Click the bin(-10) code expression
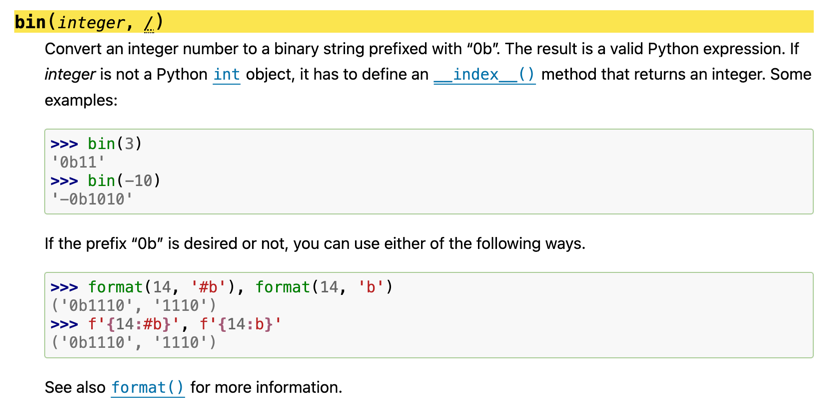The image size is (829, 412). tap(124, 181)
